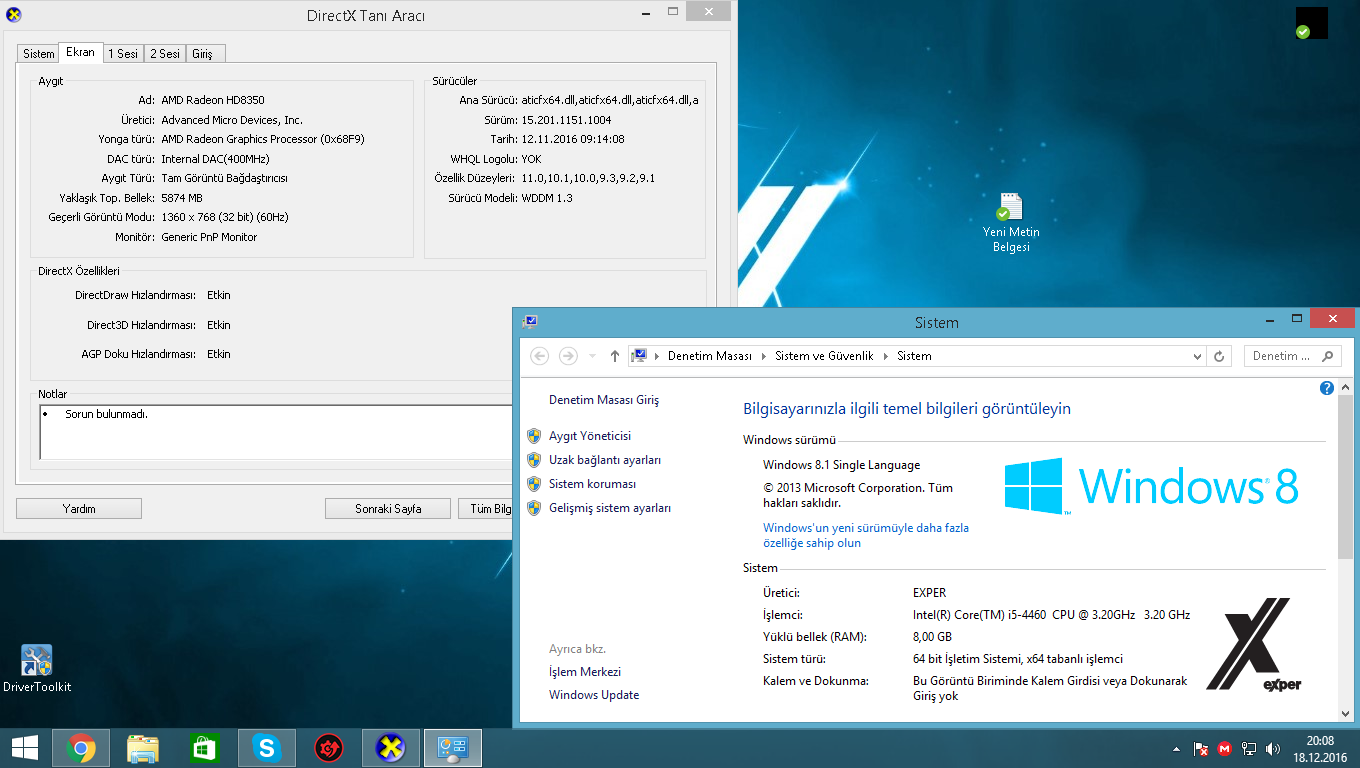Show hidden system tray icons
1360x768 pixels.
tap(1177, 749)
